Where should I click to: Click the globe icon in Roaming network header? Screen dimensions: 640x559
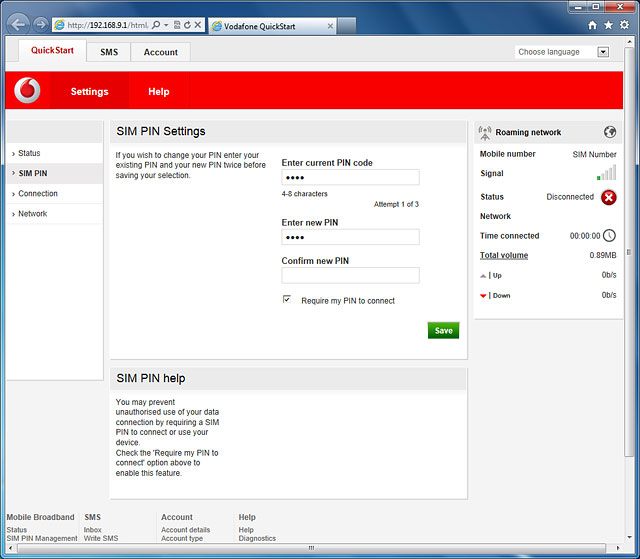coord(610,132)
